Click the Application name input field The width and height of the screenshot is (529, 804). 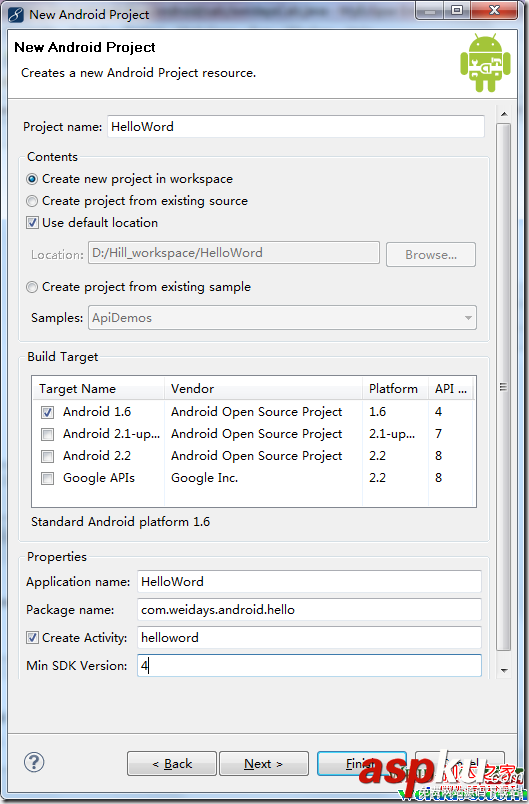(x=309, y=581)
